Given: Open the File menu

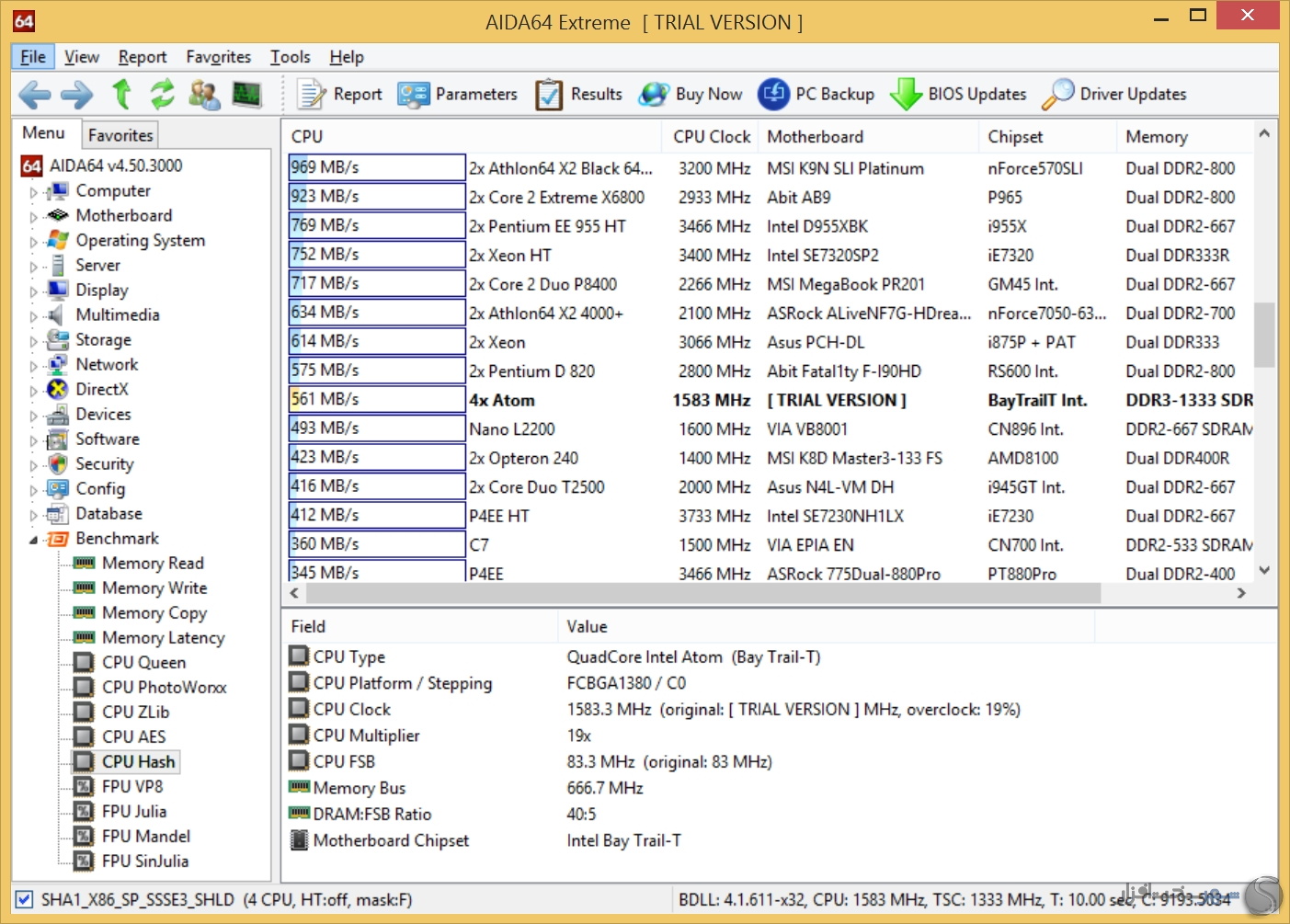Looking at the screenshot, I should [x=33, y=57].
